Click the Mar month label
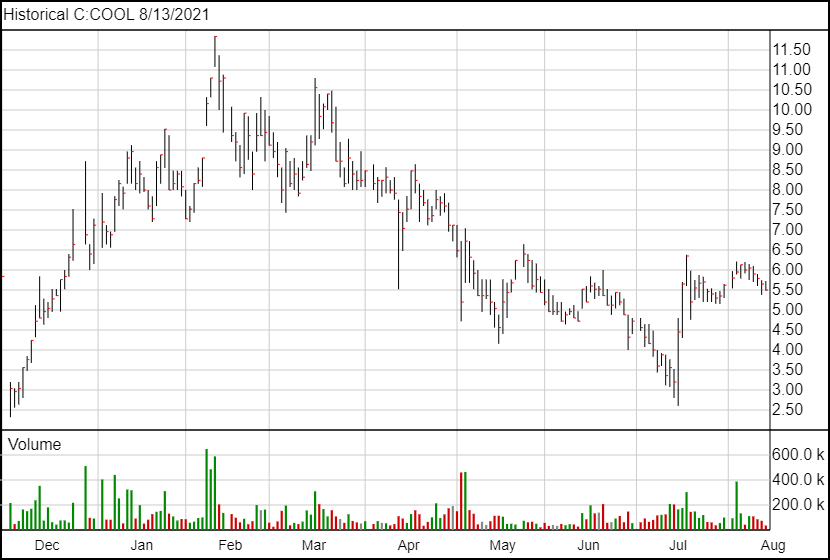The image size is (830, 560). click(x=314, y=545)
